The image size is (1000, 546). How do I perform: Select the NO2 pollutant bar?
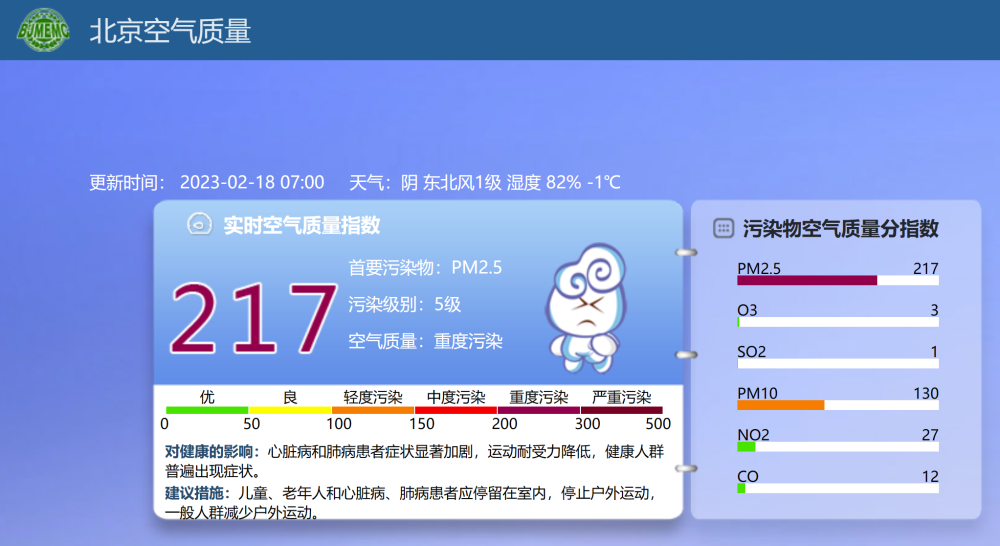coord(746,447)
